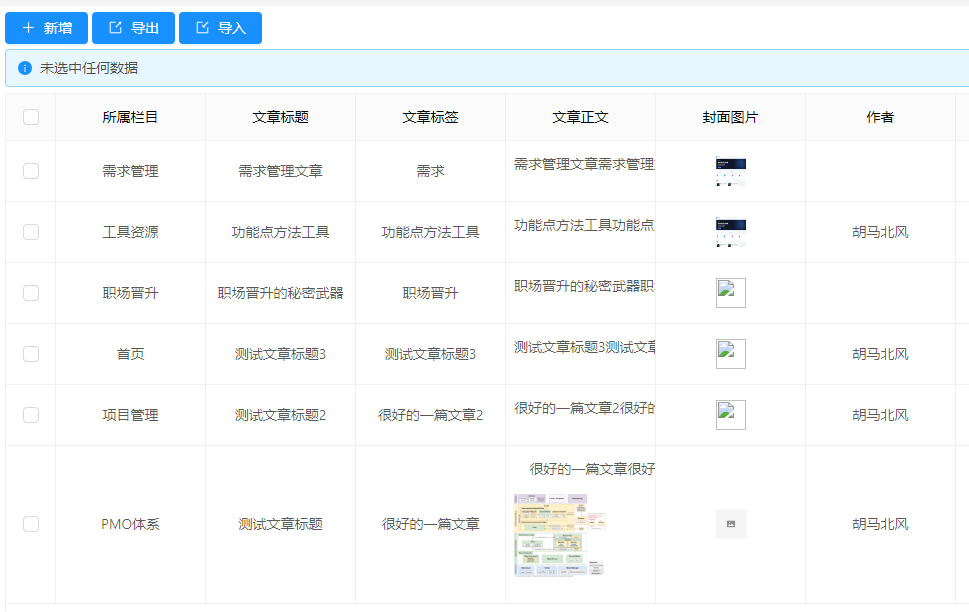Click body text starting 测试文章标题3测试文章

click(584, 347)
